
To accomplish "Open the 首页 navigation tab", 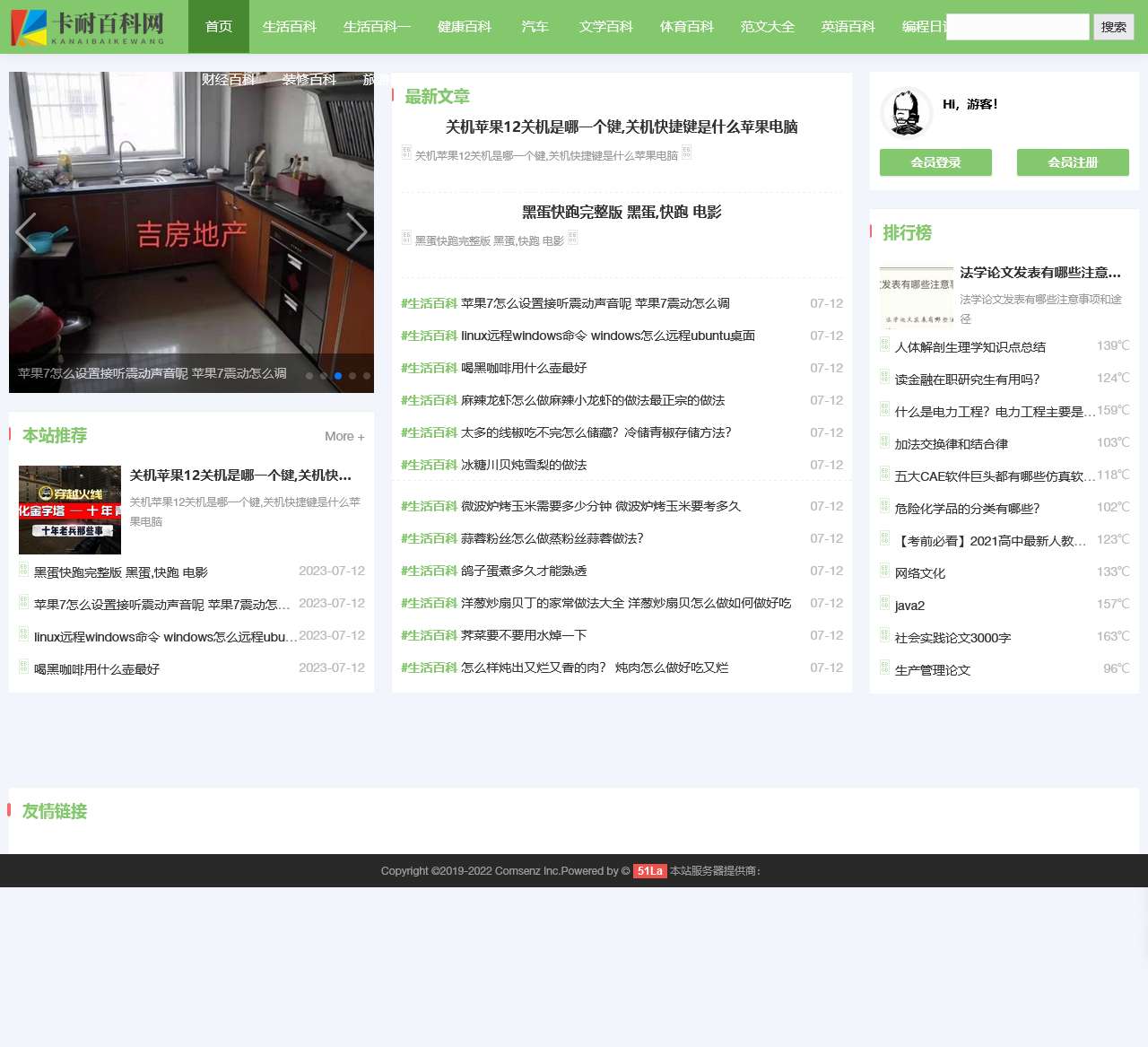I will tap(219, 27).
